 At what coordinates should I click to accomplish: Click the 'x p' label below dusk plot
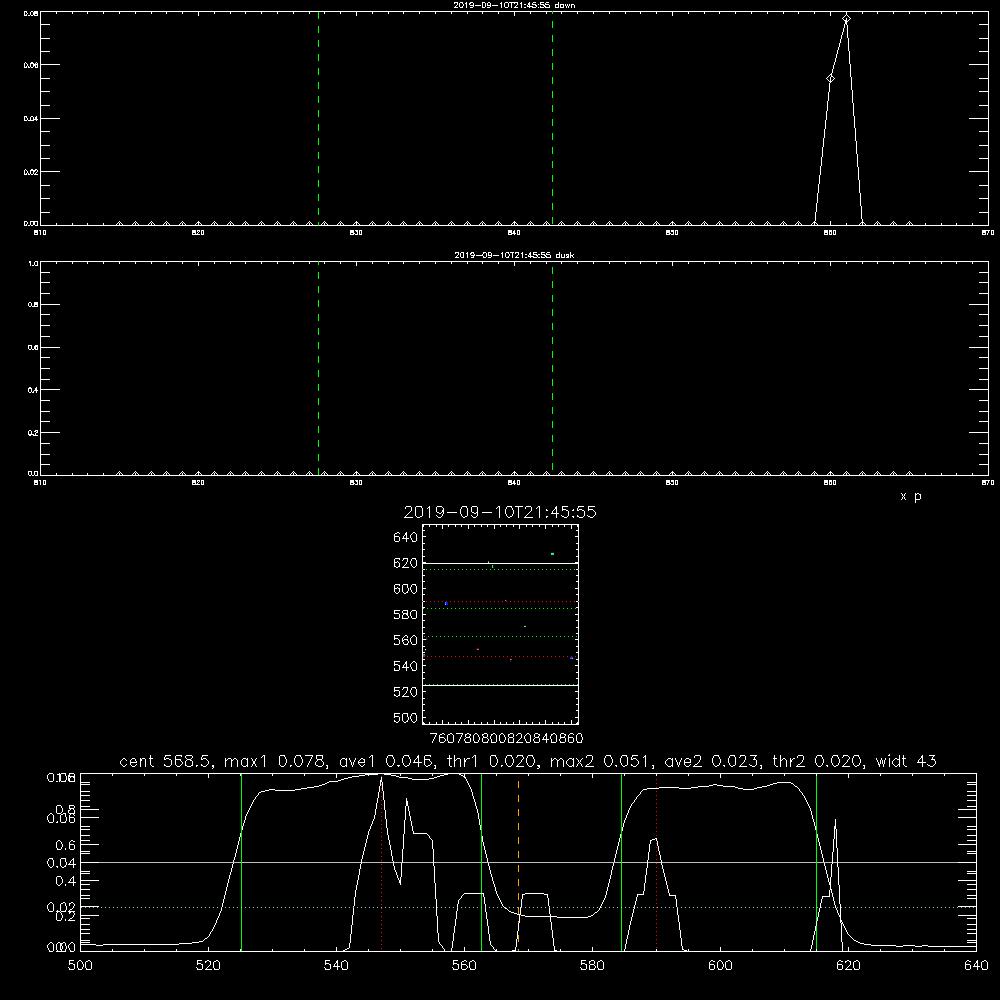click(910, 496)
